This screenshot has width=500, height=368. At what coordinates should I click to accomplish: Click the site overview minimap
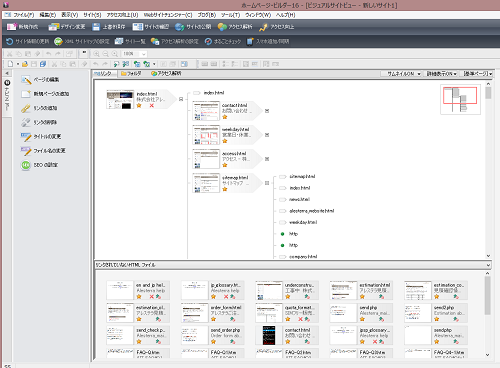click(460, 100)
